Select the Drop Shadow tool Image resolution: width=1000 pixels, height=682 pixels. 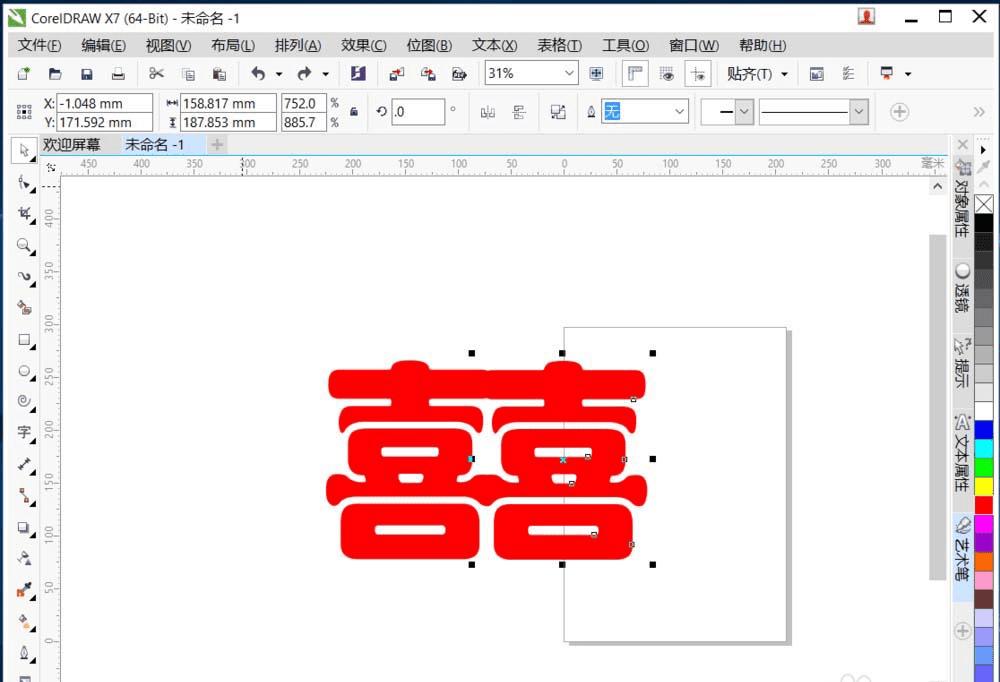point(24,528)
